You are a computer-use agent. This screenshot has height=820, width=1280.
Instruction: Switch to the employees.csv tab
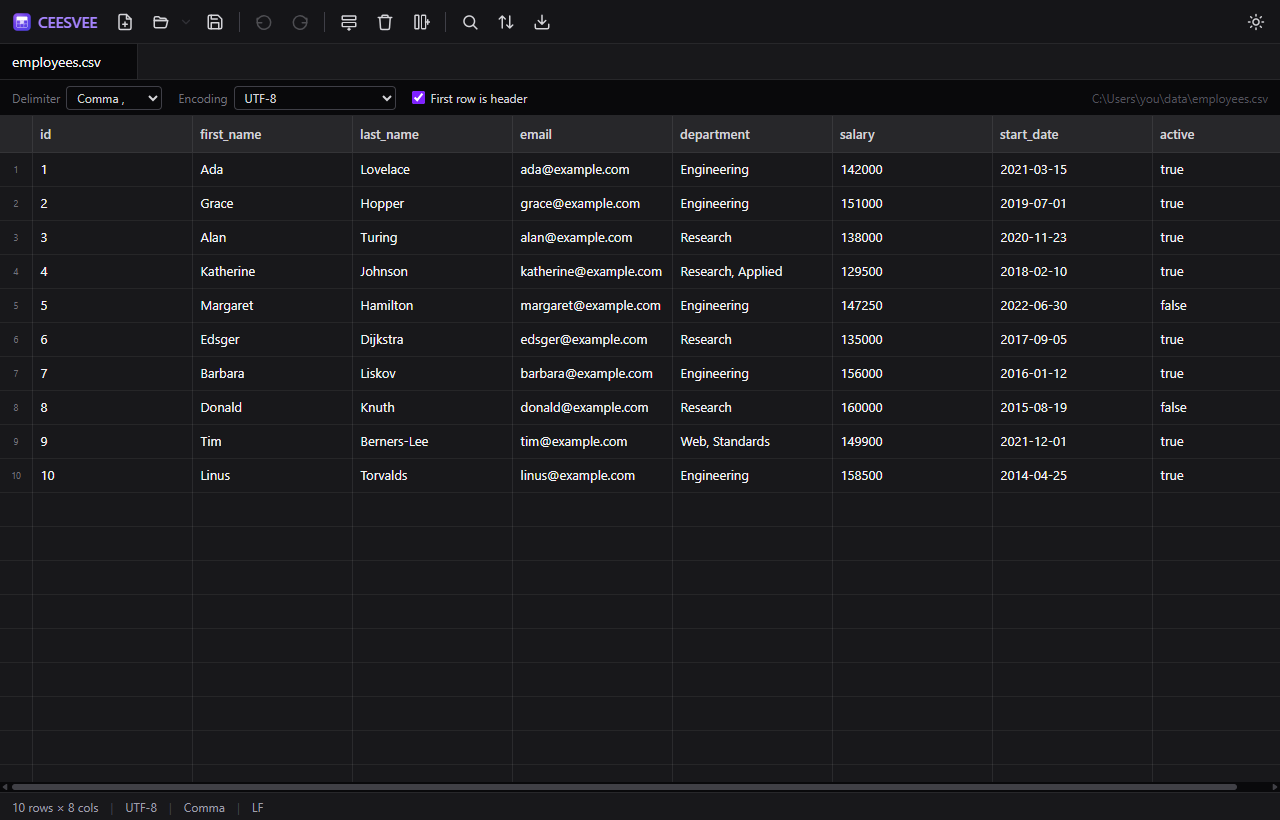click(68, 62)
